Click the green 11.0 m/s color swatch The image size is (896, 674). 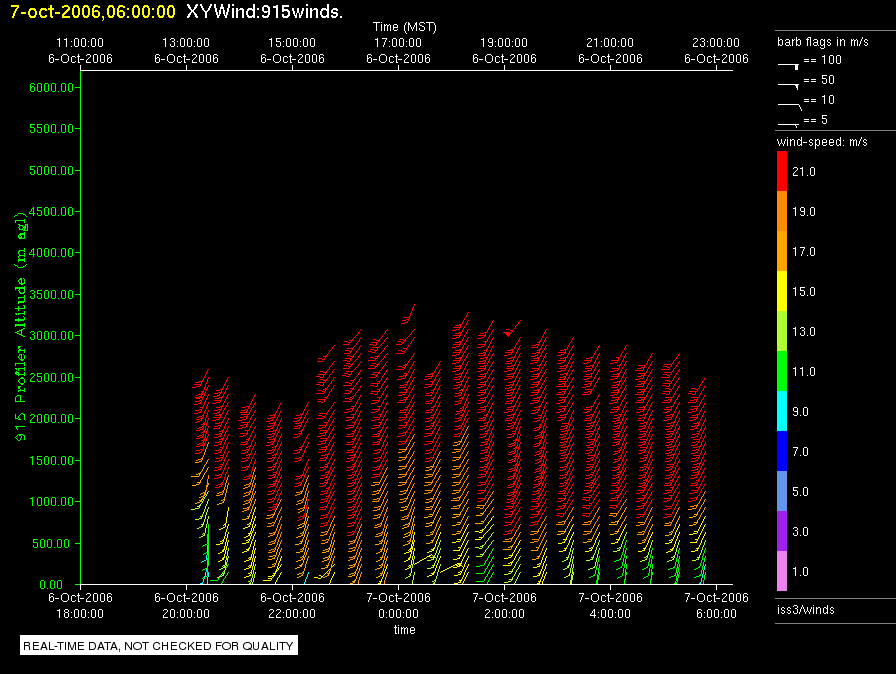pyautogui.click(x=782, y=371)
